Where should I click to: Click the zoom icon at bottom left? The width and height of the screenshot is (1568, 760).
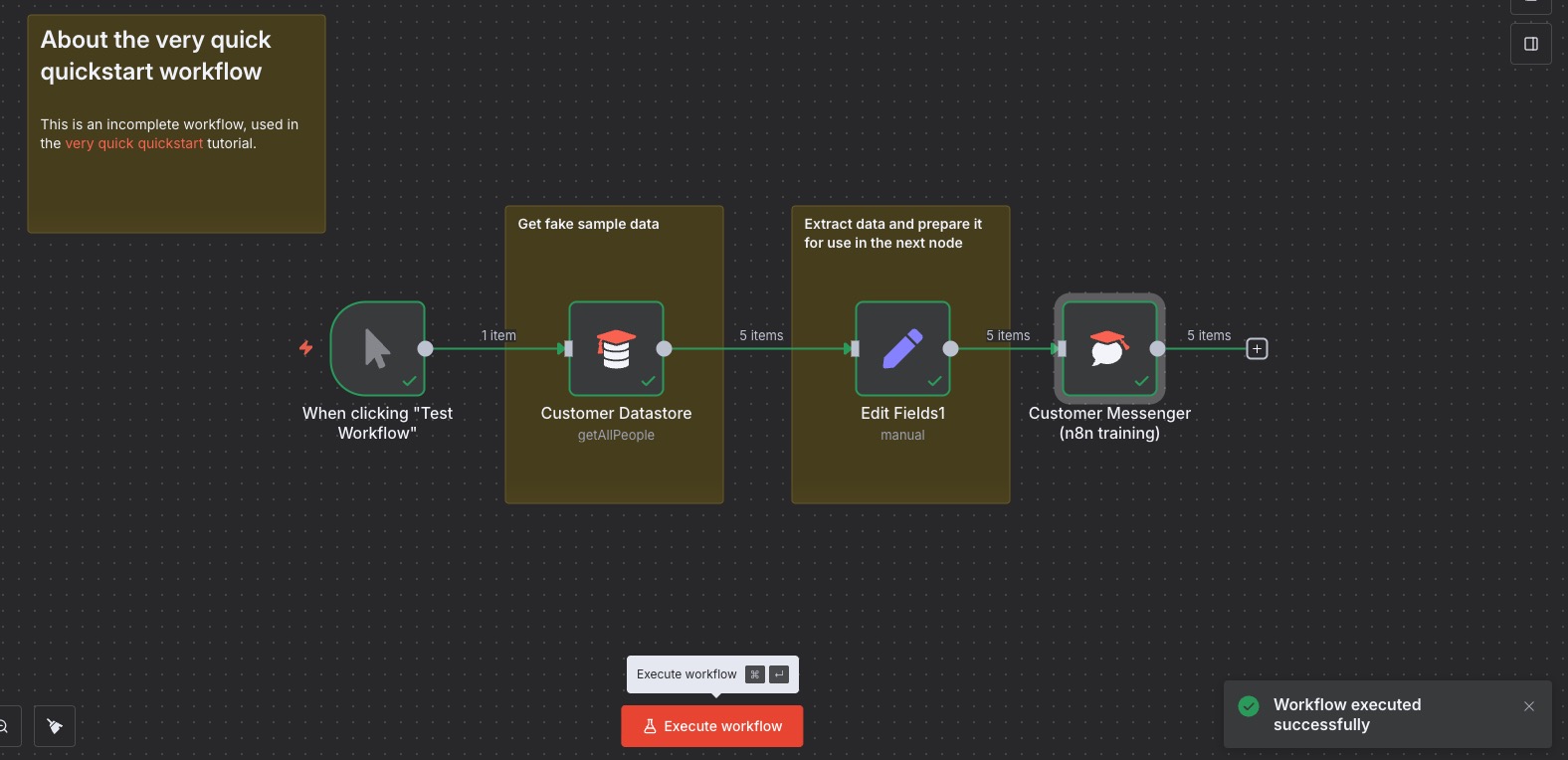click(x=4, y=726)
